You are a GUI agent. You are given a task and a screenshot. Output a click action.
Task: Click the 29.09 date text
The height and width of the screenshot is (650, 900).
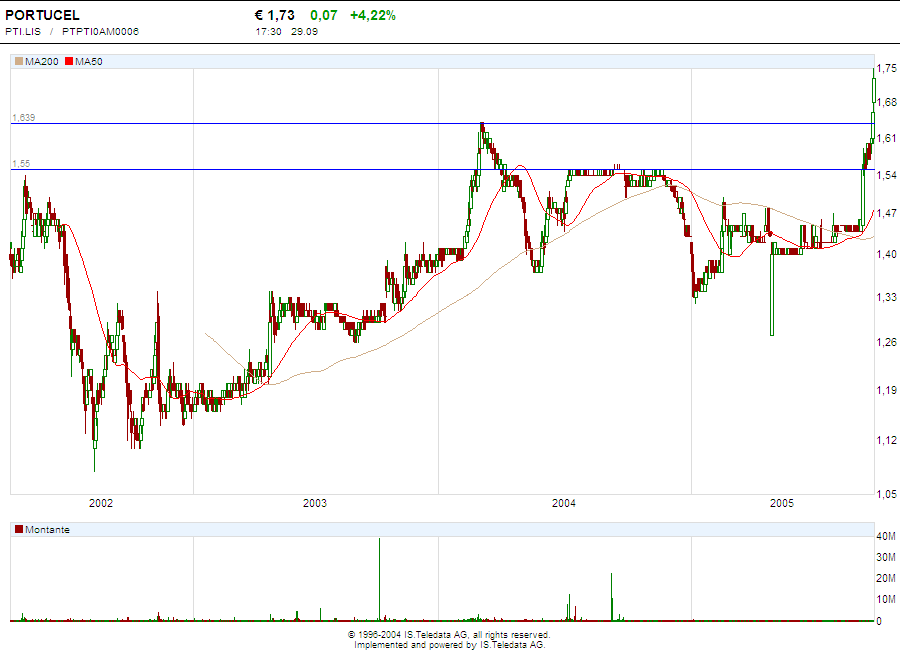(304, 32)
